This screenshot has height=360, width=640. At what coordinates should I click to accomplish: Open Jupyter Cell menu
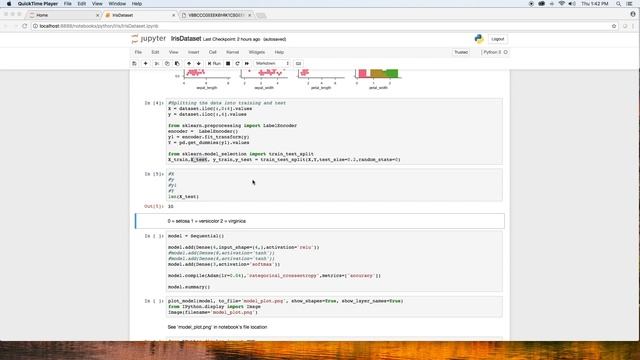pos(213,52)
